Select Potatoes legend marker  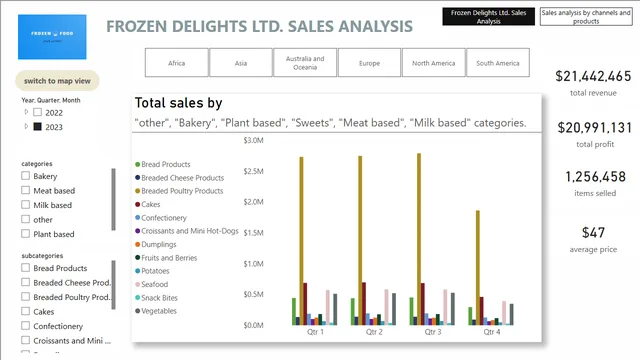(x=138, y=271)
